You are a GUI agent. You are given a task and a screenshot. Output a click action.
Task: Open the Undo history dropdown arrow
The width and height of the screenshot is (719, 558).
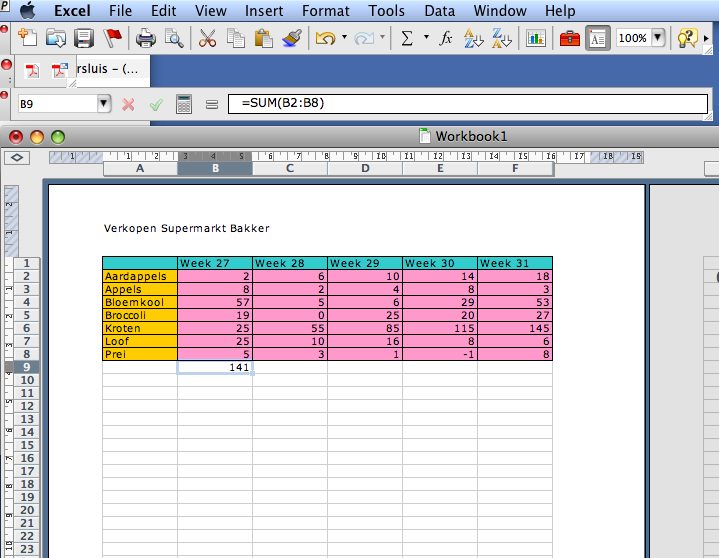(x=344, y=38)
